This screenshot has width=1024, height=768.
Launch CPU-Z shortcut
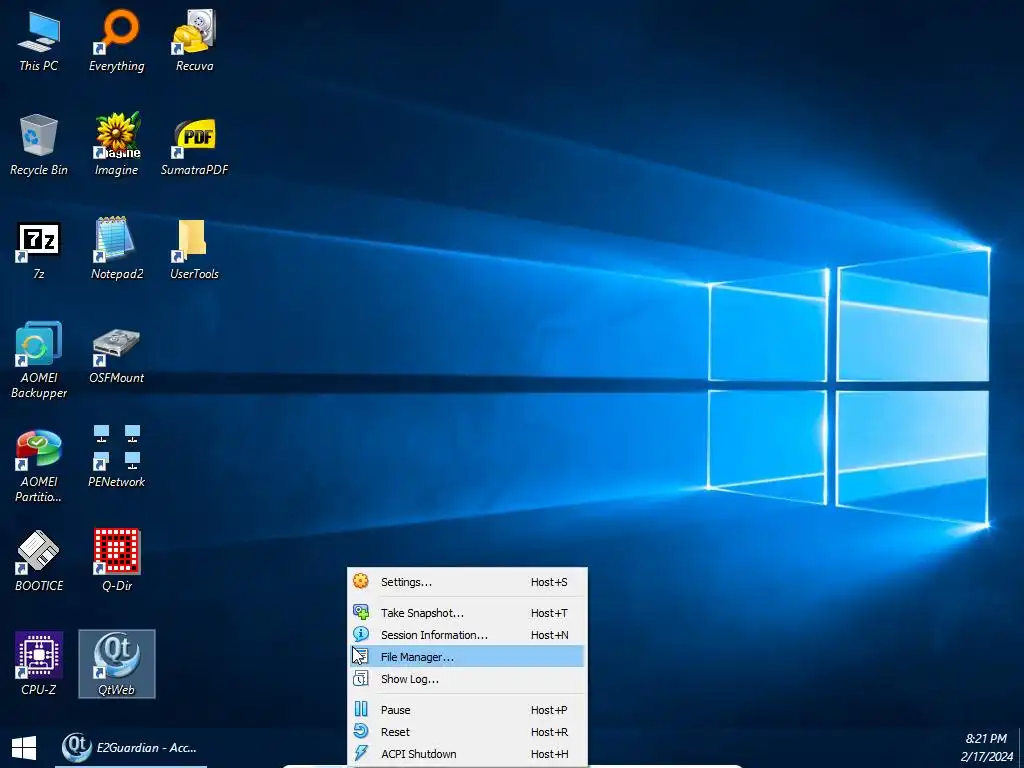[39, 664]
